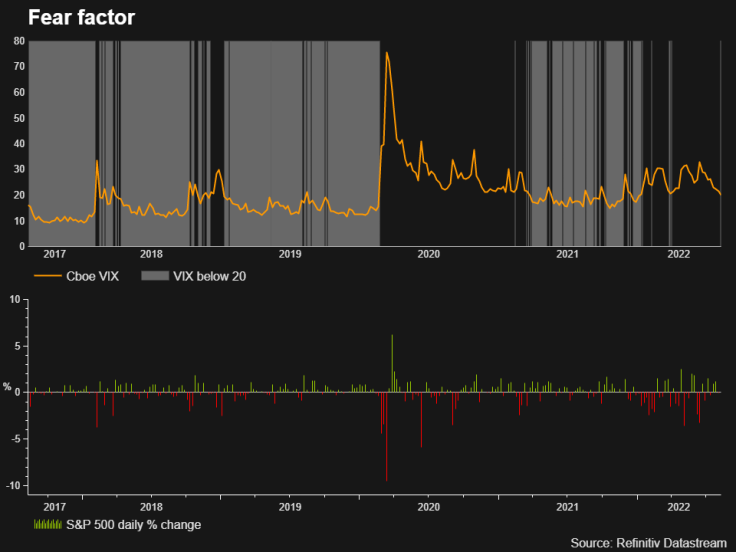The width and height of the screenshot is (736, 552).
Task: Click the 2018 label under the VIX chart
Action: click(151, 254)
